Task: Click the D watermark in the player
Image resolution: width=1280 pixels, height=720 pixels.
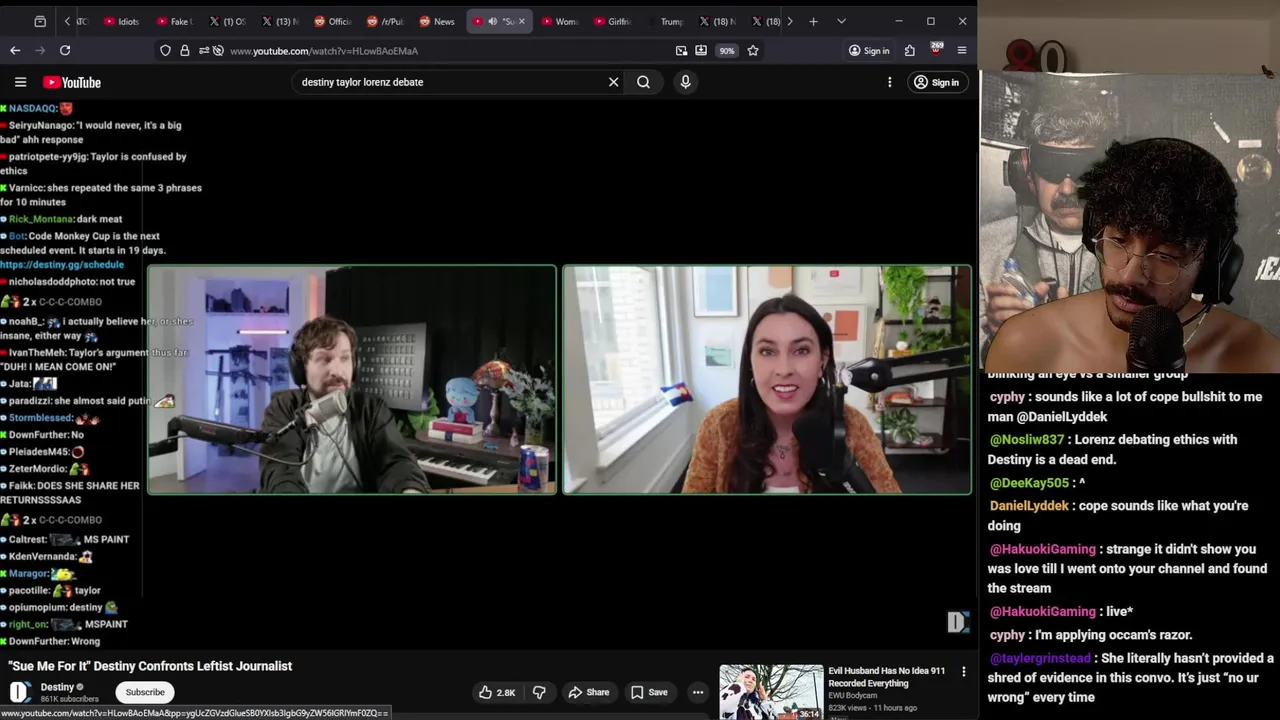Action: click(x=958, y=622)
